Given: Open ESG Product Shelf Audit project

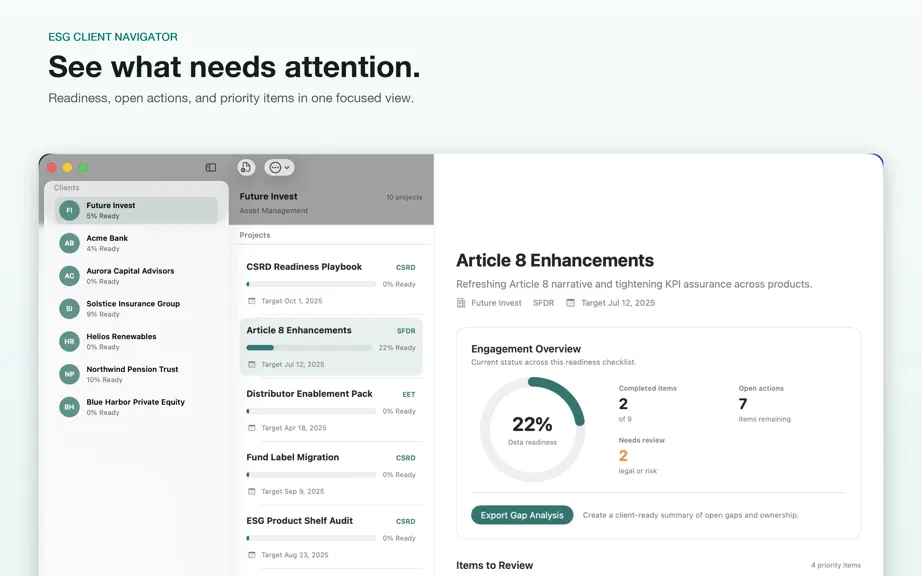Looking at the screenshot, I should coord(331,537).
